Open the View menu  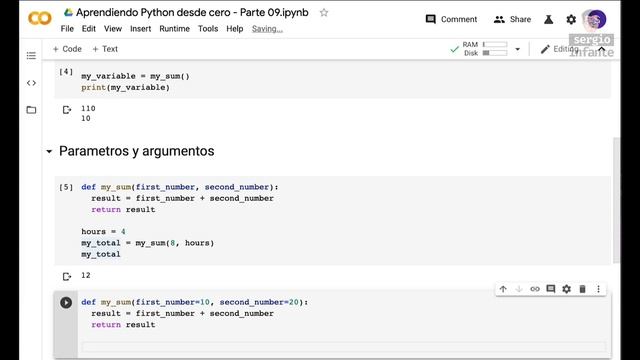(113, 29)
